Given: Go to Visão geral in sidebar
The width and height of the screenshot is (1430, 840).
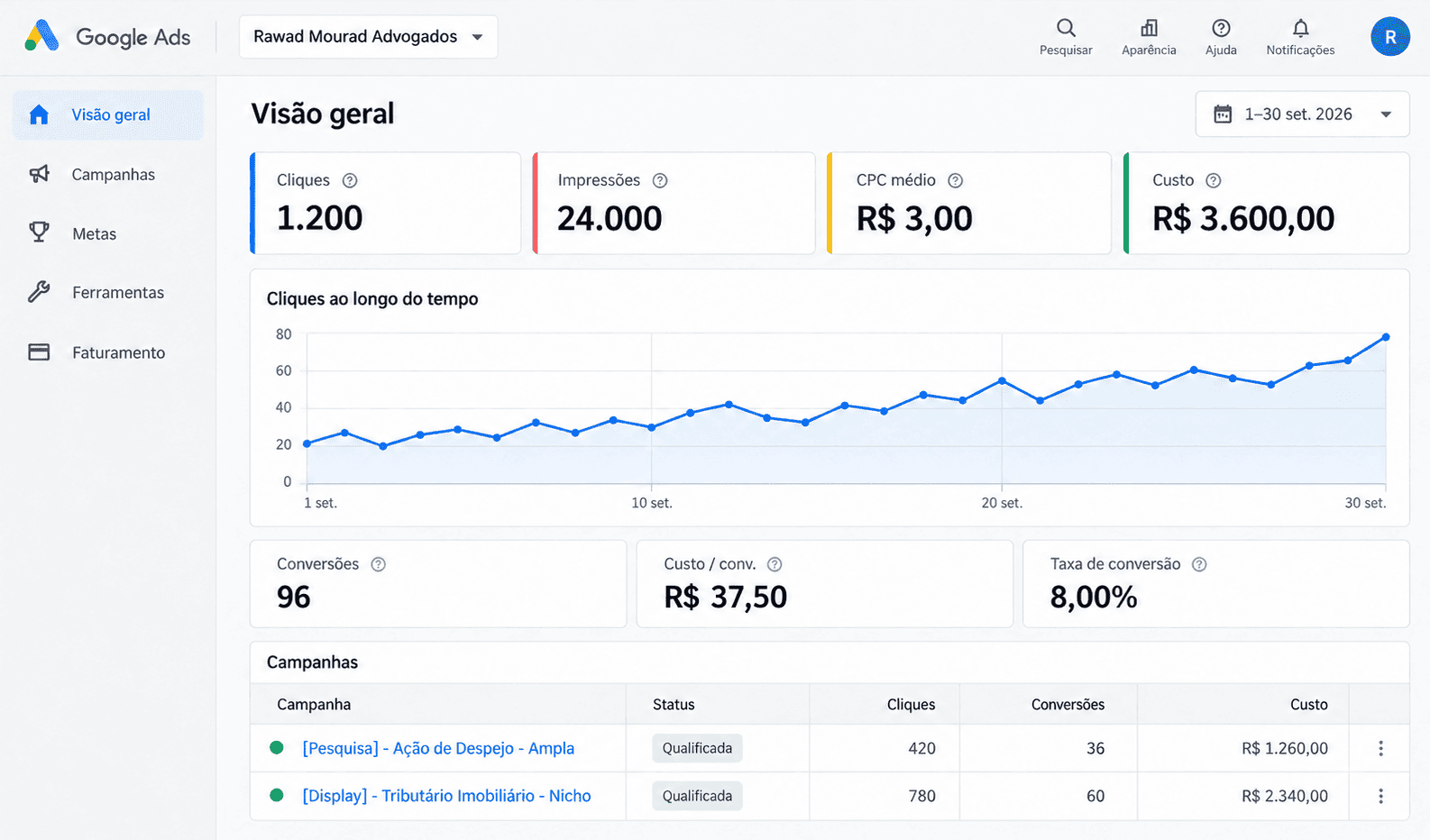Looking at the screenshot, I should pos(108,114).
